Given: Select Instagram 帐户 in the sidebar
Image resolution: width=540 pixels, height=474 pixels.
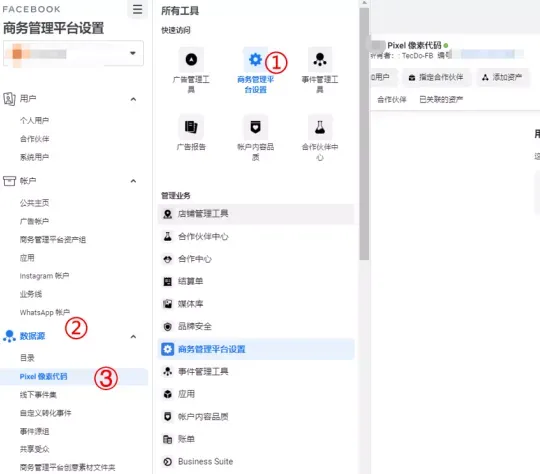Looking at the screenshot, I should tap(44, 276).
